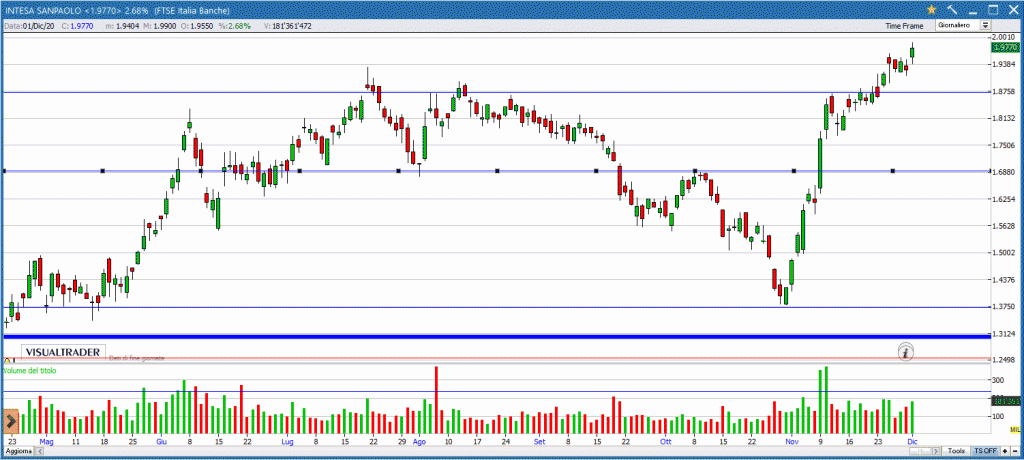Click the 300 volume axis label
The width and height of the screenshot is (1024, 460).
point(1000,380)
